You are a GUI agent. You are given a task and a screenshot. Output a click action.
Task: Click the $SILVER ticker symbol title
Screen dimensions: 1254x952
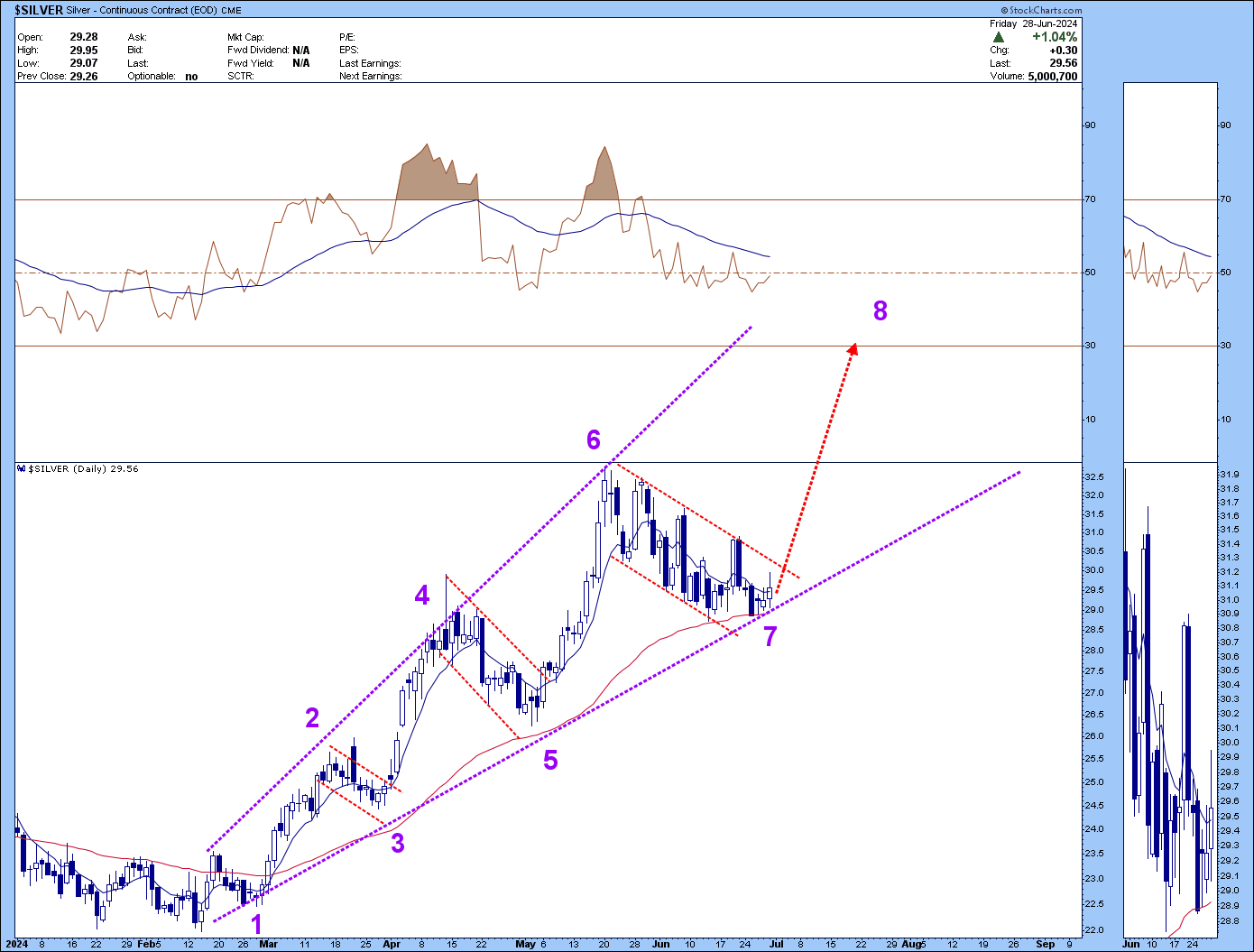click(39, 11)
